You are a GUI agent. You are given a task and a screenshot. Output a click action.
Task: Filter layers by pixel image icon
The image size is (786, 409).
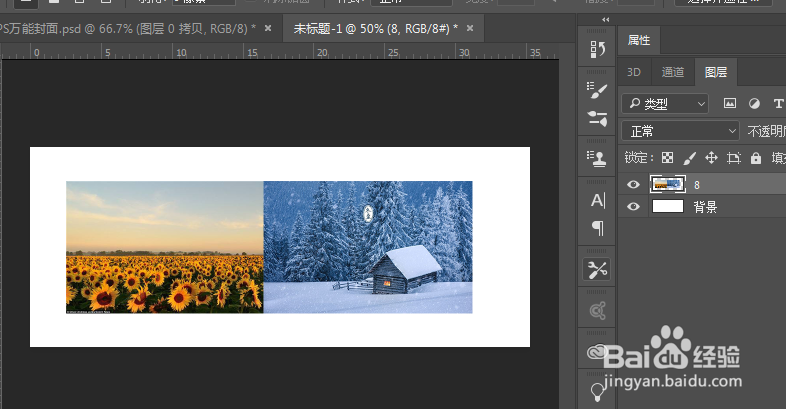tap(730, 104)
